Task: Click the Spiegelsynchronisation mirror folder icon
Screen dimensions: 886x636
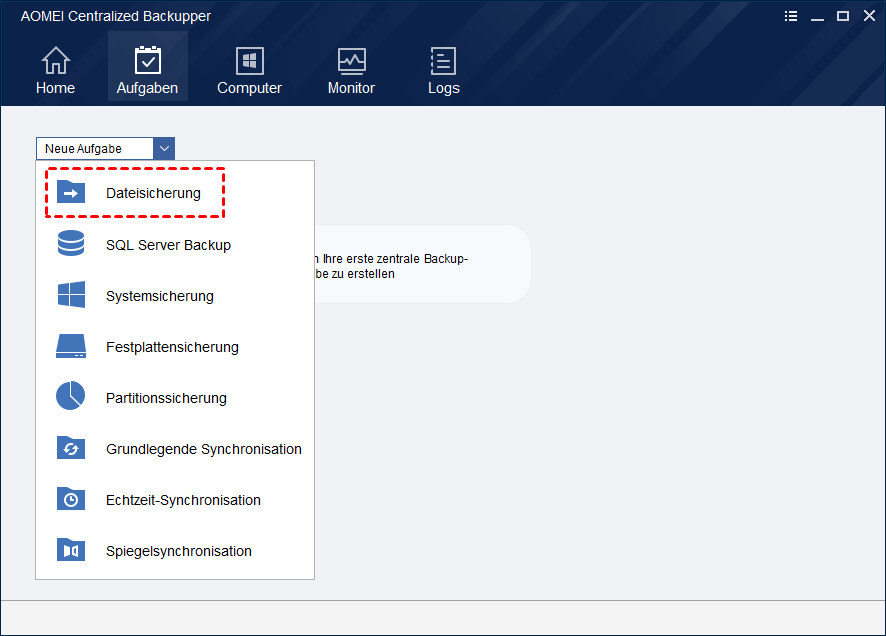Action: tap(71, 550)
